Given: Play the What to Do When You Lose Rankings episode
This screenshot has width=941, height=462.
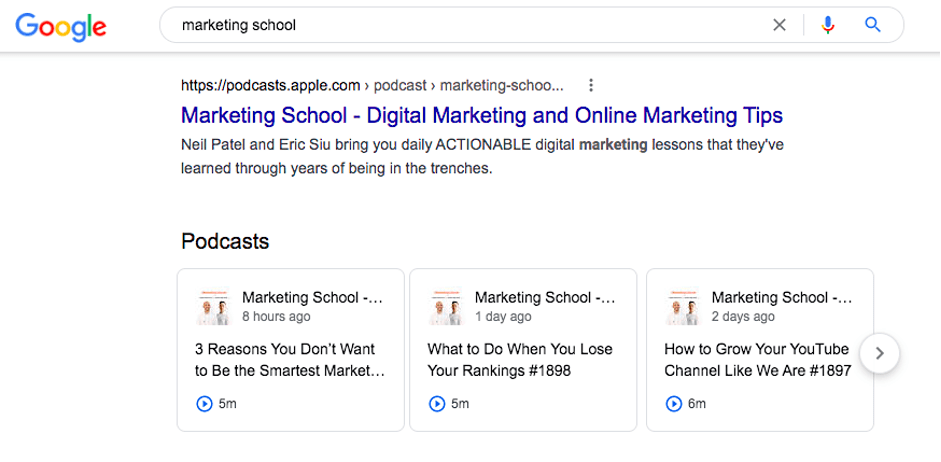Looking at the screenshot, I should (437, 404).
